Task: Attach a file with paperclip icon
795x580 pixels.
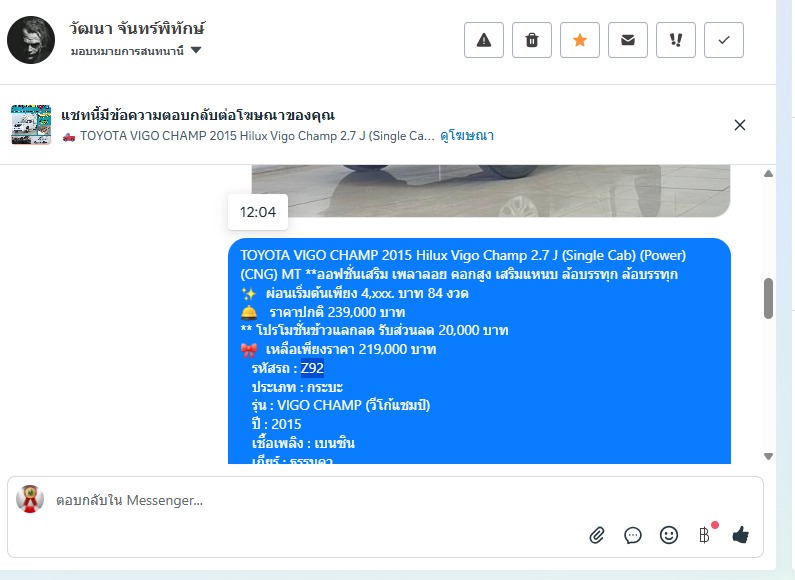Action: 597,535
